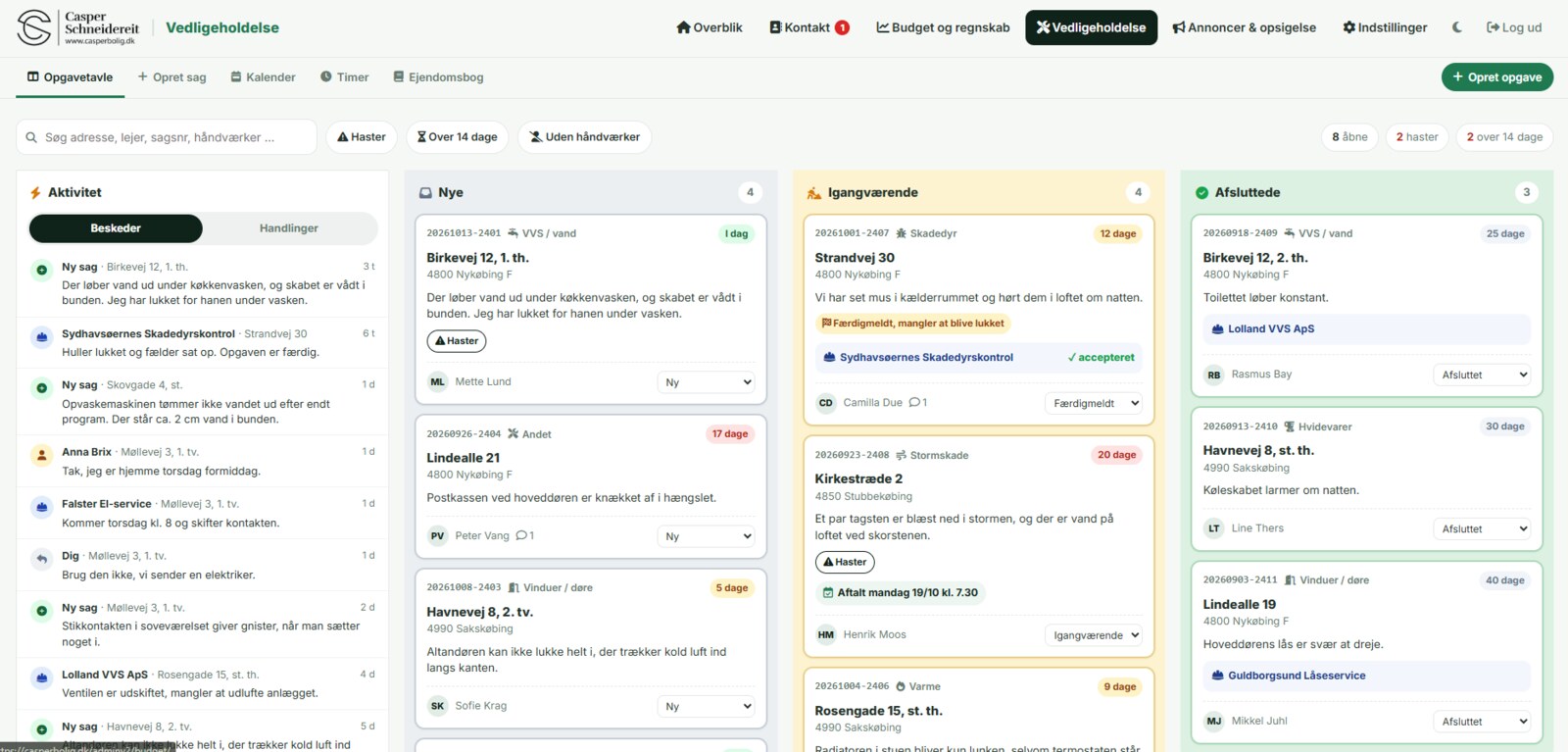Screen dimensions: 1568x752
Task: Click the Casper Schneidereit logo
Action: click(78, 27)
